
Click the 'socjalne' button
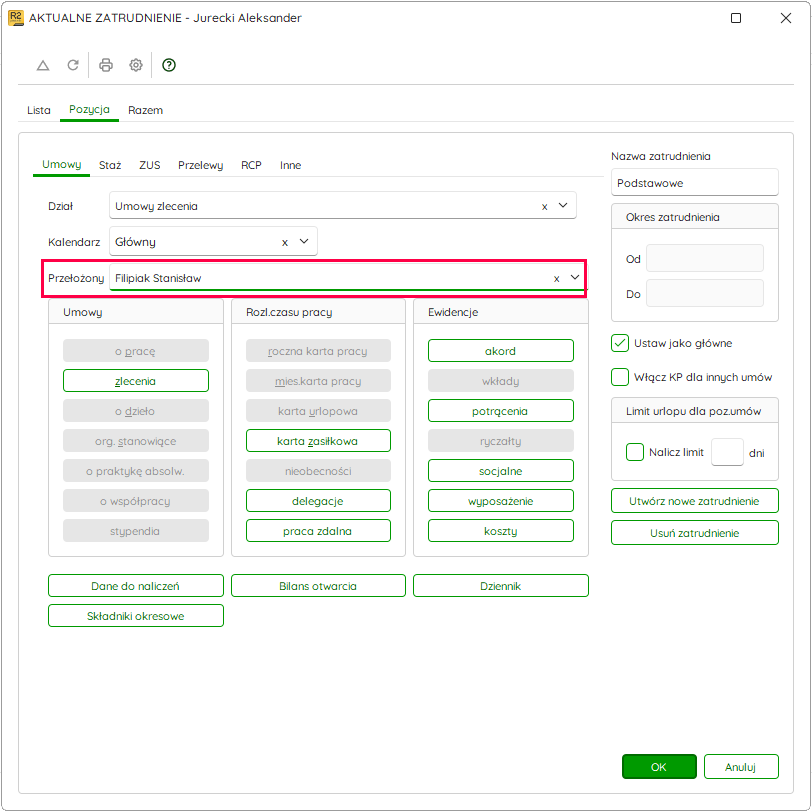[x=501, y=471]
